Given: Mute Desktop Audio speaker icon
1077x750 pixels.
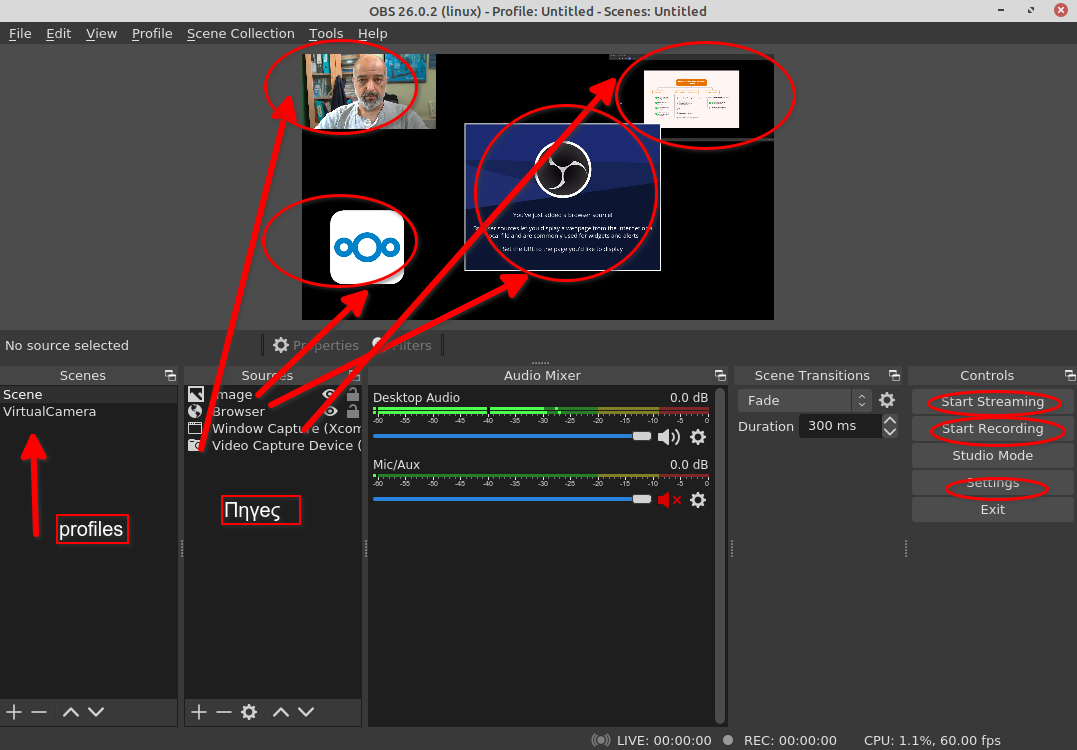Looking at the screenshot, I should [668, 437].
